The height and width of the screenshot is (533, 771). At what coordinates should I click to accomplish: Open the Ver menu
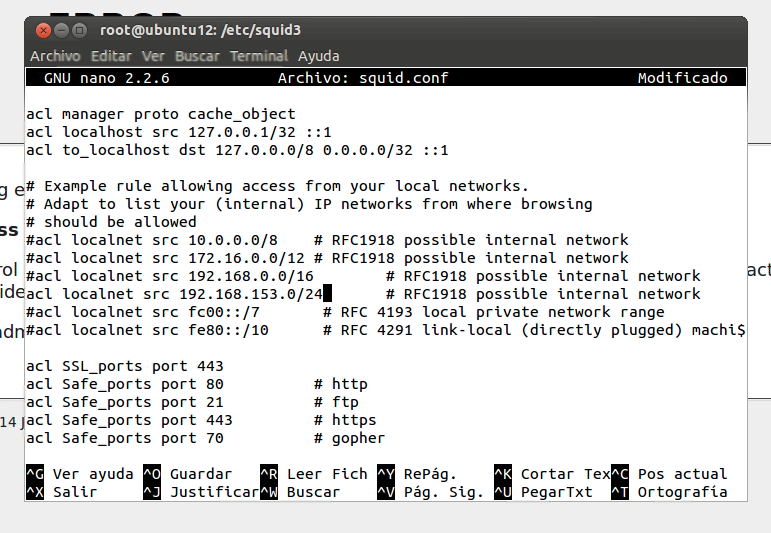coord(153,56)
